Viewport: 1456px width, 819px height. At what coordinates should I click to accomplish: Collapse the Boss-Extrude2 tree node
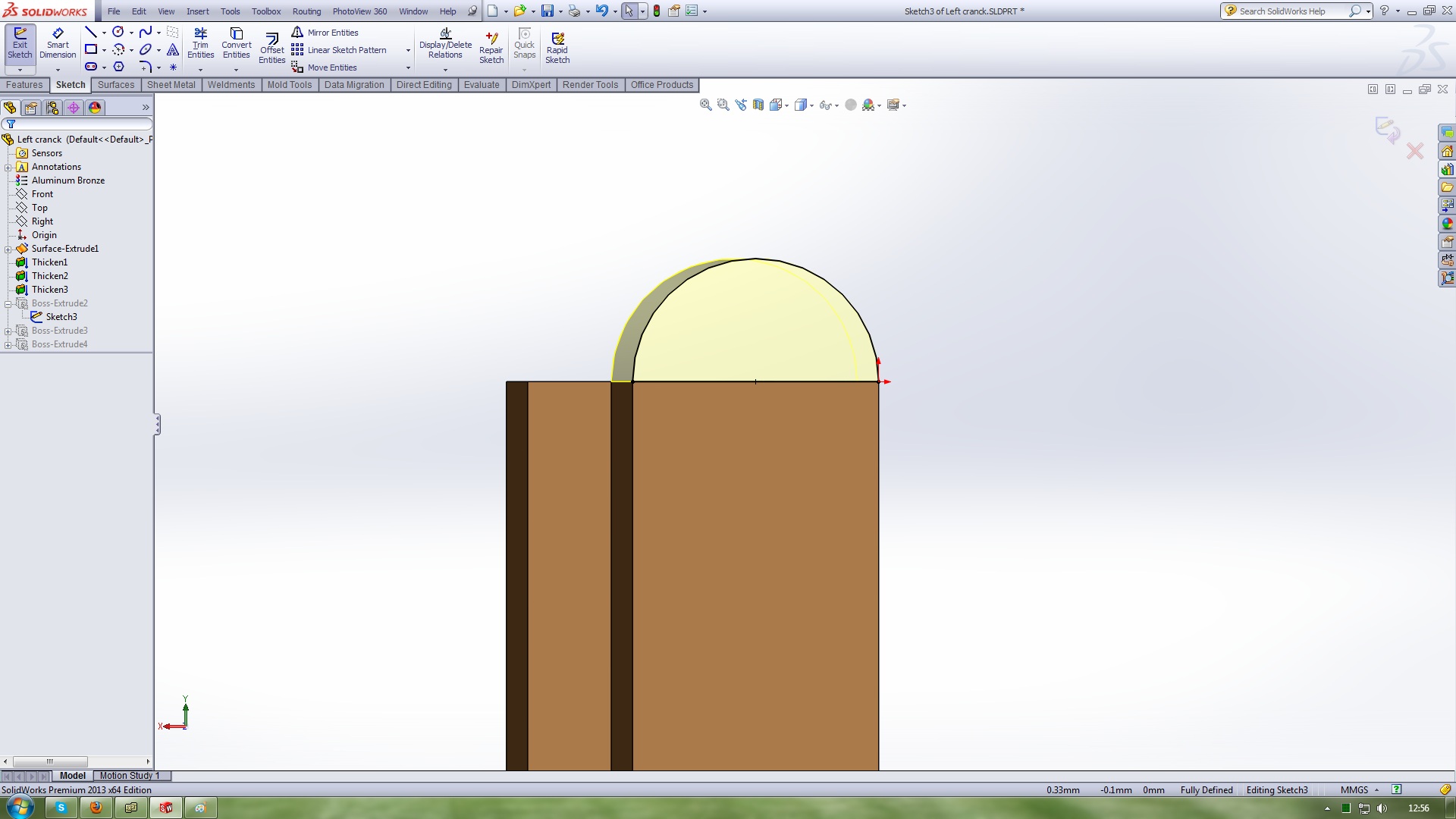pyautogui.click(x=8, y=303)
